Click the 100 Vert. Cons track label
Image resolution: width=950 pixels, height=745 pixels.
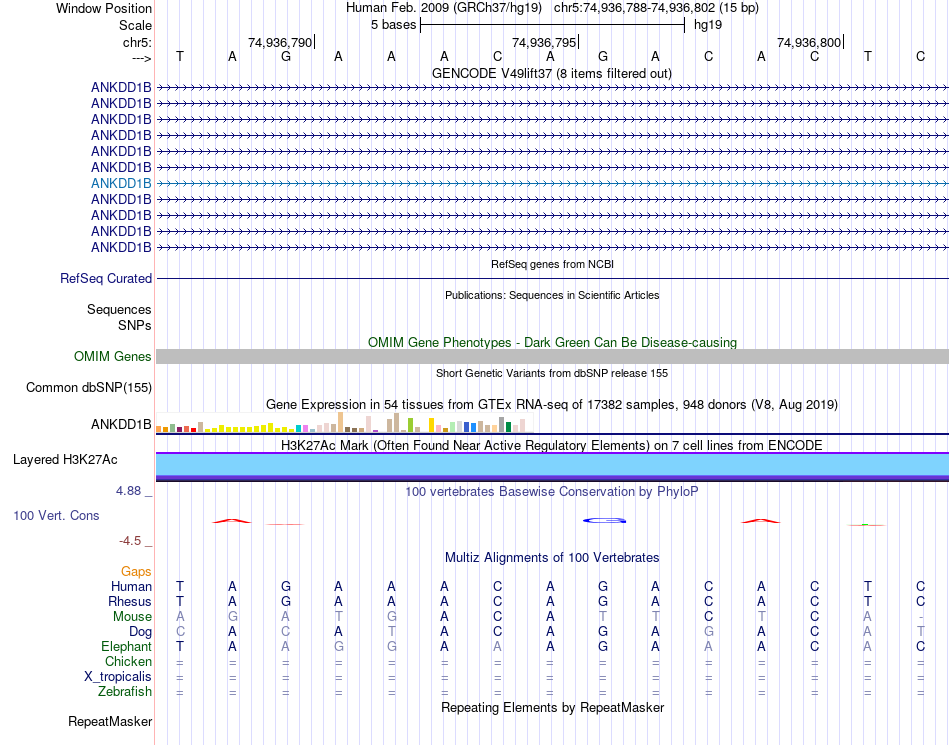(56, 515)
